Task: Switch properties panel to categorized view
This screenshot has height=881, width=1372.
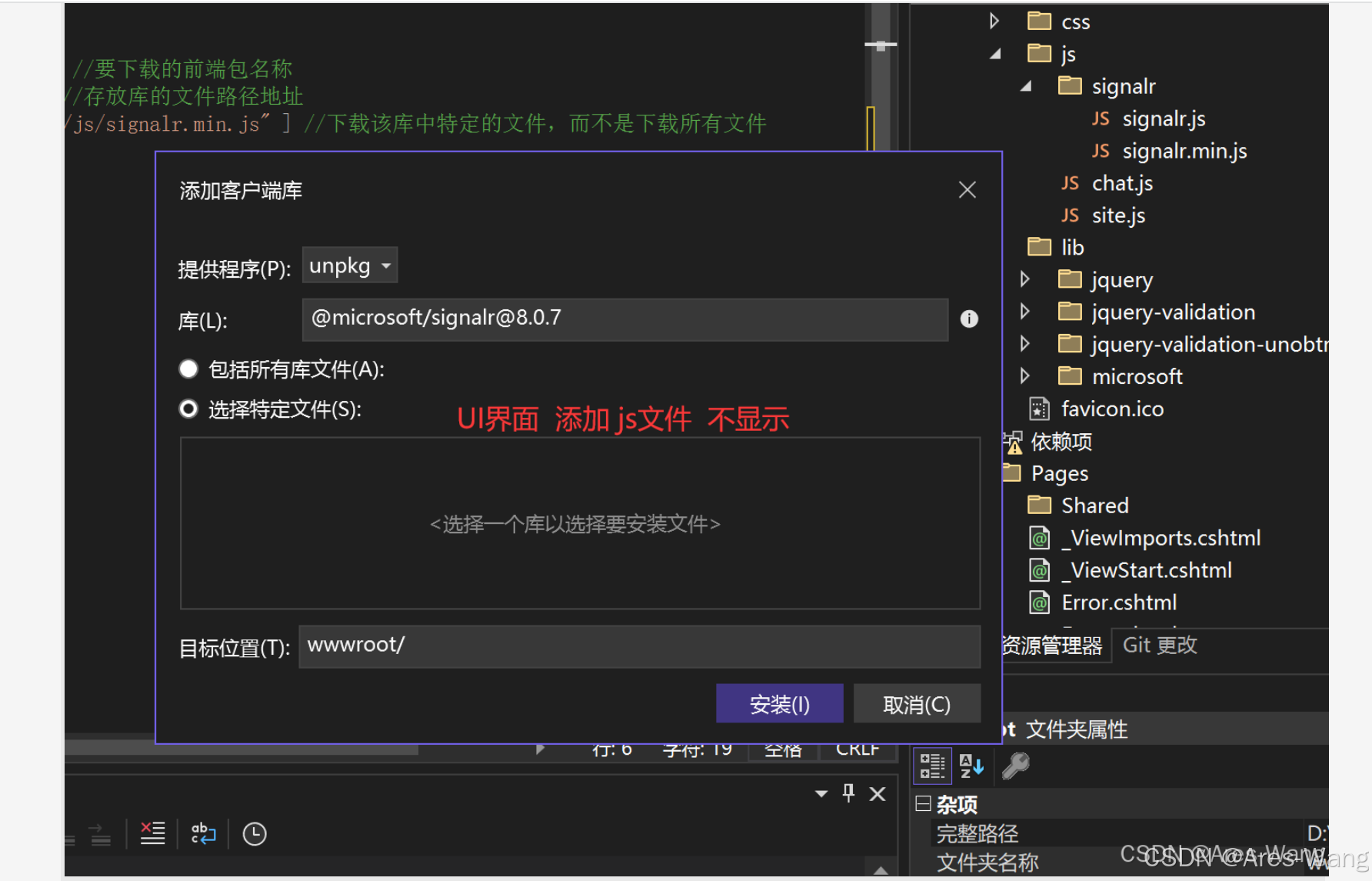Action: click(x=932, y=766)
